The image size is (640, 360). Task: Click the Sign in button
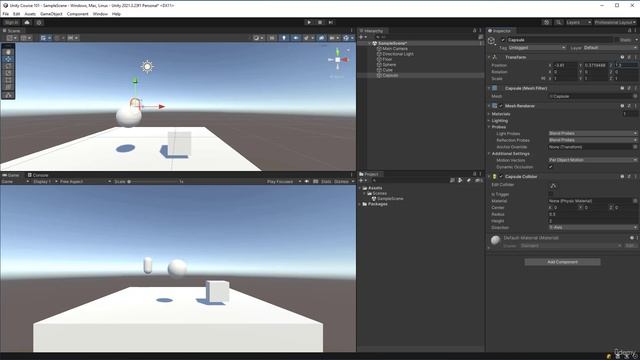pos(11,22)
